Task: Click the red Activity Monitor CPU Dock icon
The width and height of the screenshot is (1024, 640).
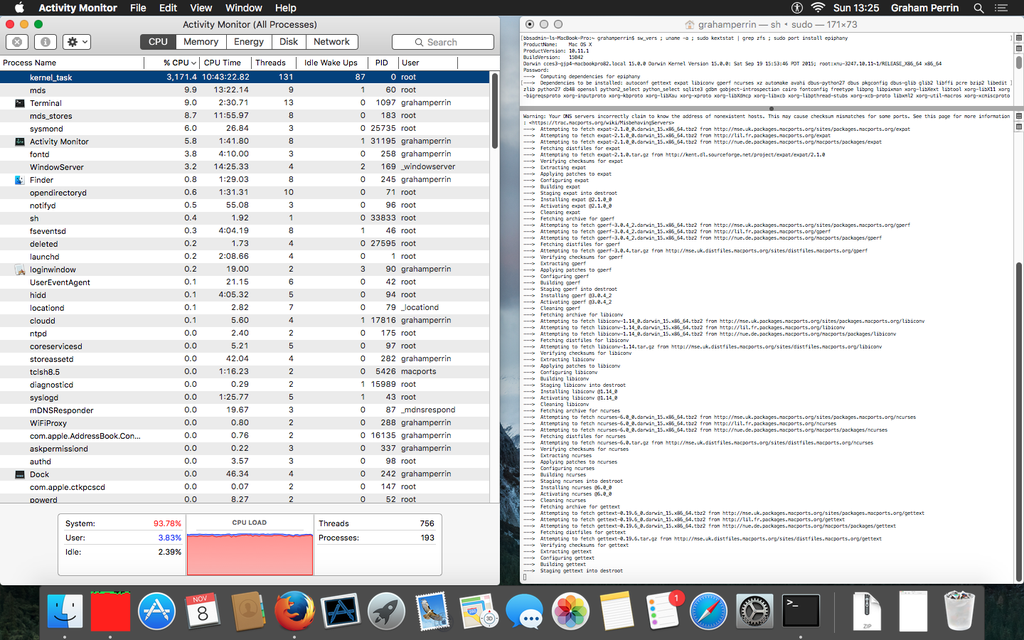Action: pyautogui.click(x=110, y=612)
